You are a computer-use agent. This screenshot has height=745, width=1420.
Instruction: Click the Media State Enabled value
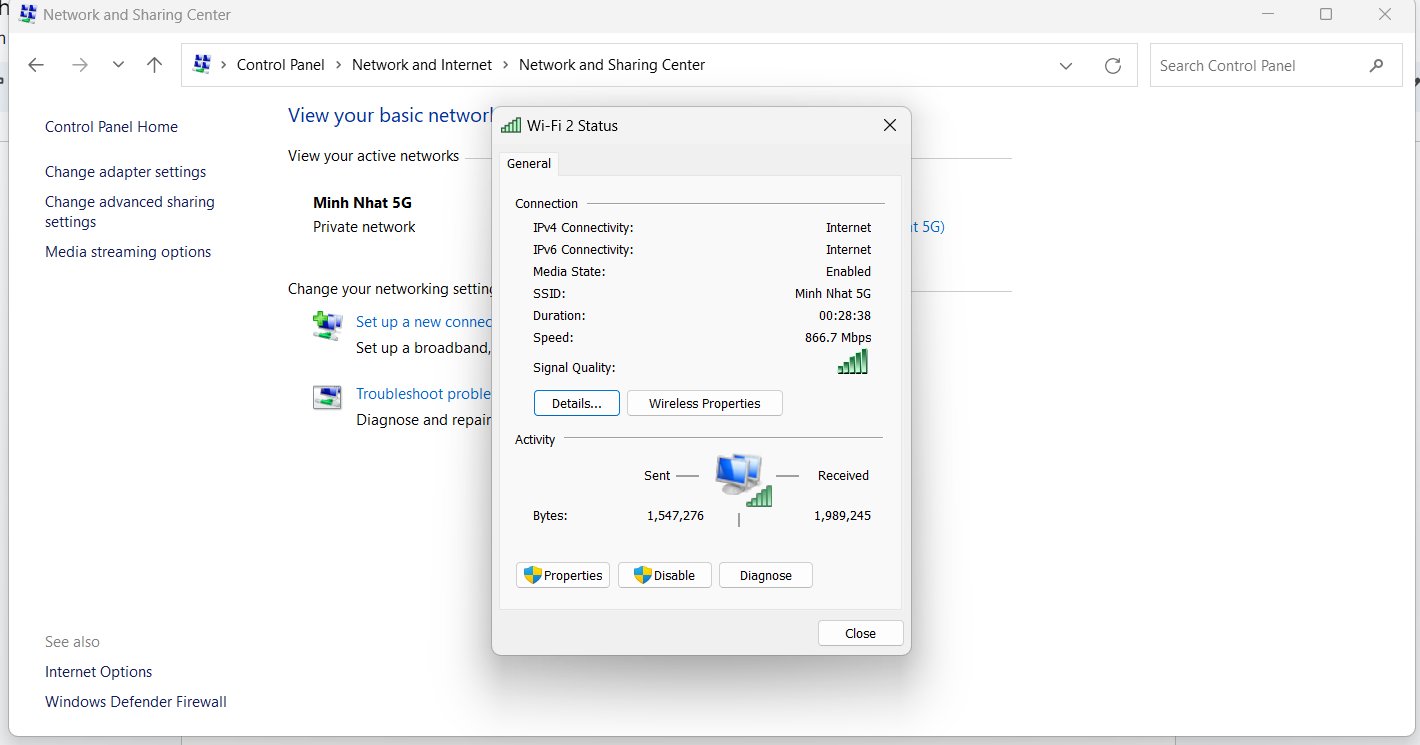[848, 272]
